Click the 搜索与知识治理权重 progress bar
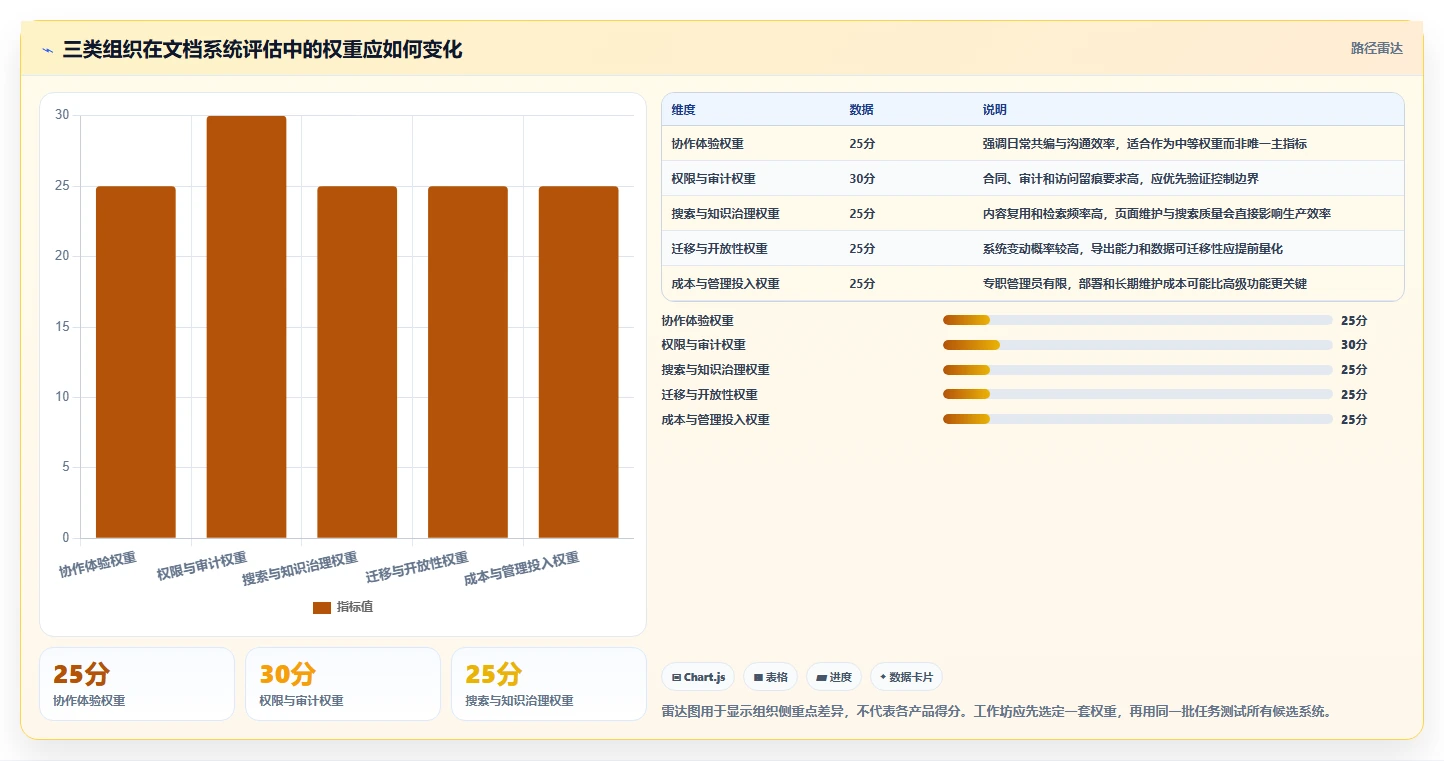 [x=1138, y=370]
